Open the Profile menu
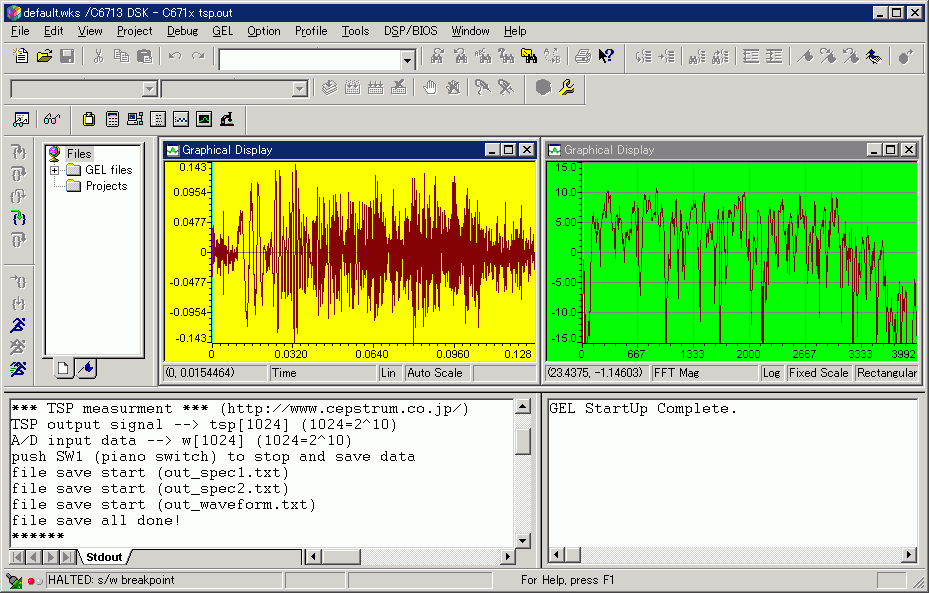 pos(311,31)
